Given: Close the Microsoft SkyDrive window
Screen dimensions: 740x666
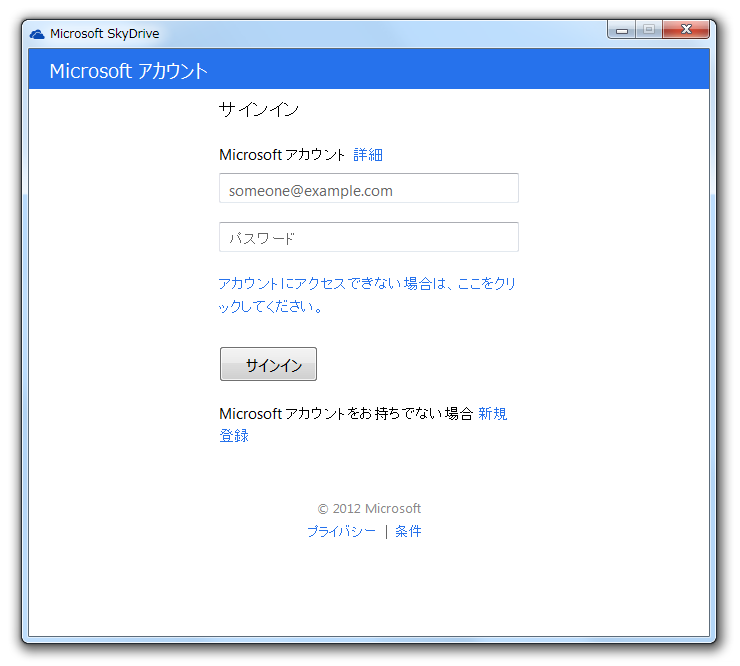Looking at the screenshot, I should click(x=686, y=30).
